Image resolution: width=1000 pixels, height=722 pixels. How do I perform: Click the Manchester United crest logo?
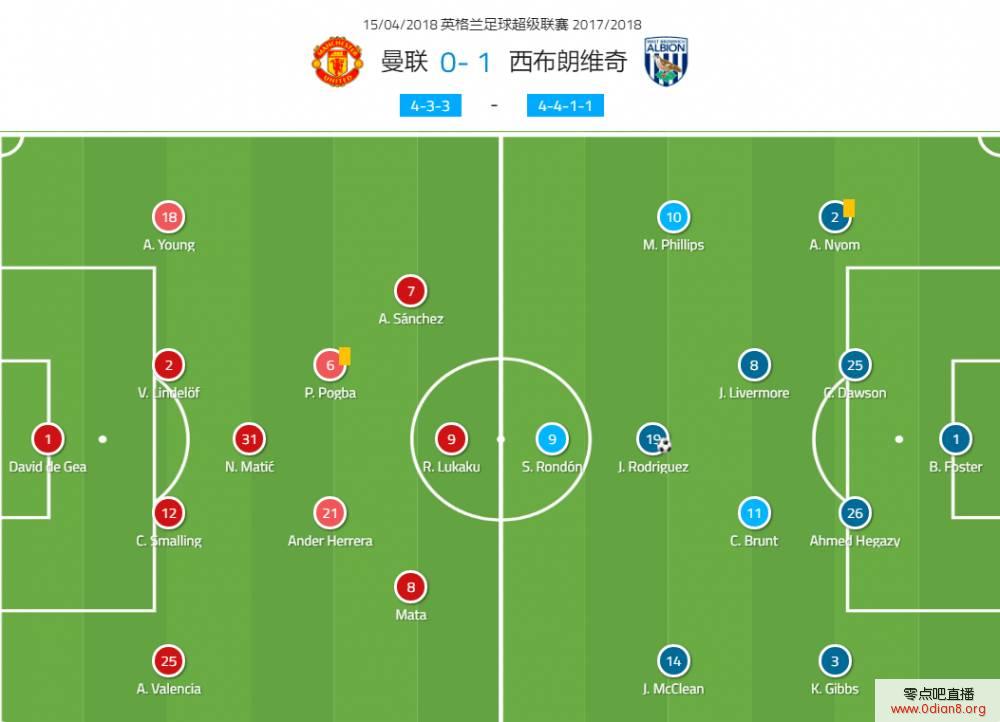(337, 62)
